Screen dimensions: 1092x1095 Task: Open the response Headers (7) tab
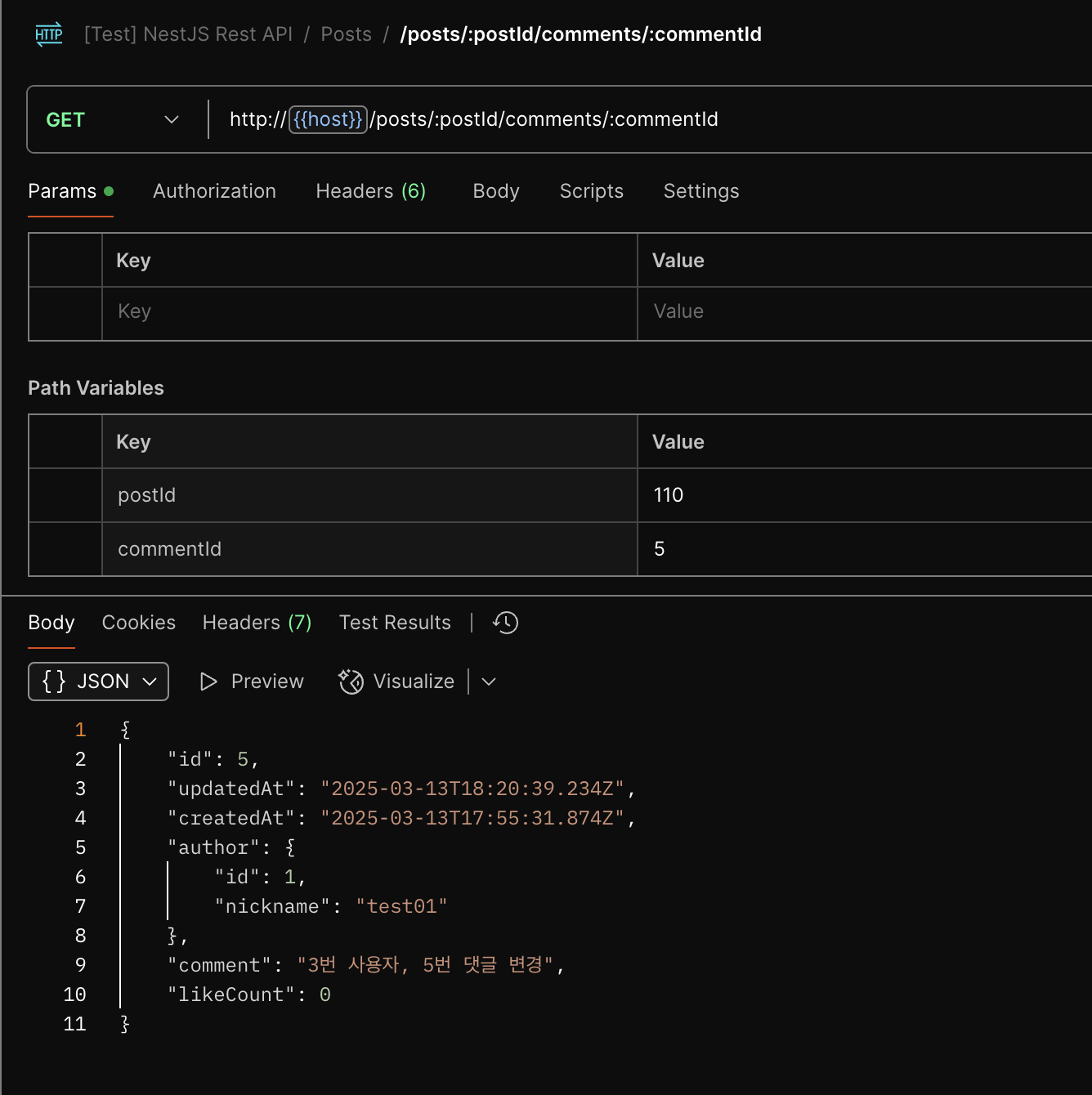[x=257, y=623]
